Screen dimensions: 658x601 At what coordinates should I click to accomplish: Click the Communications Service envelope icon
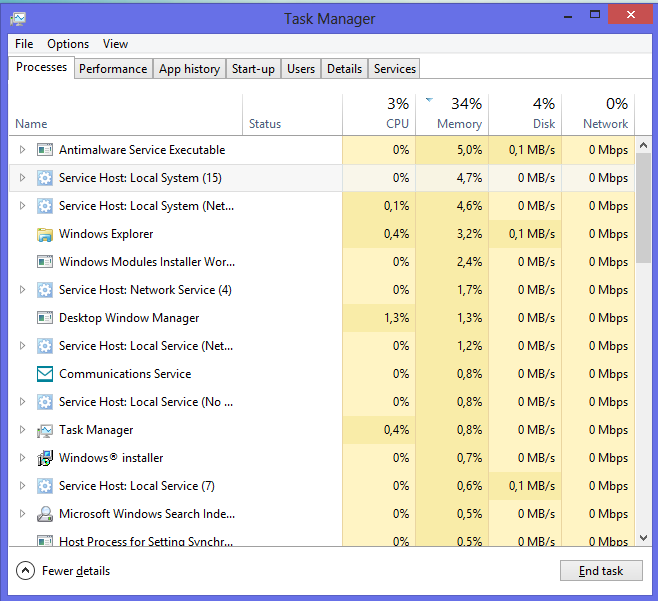click(x=44, y=374)
